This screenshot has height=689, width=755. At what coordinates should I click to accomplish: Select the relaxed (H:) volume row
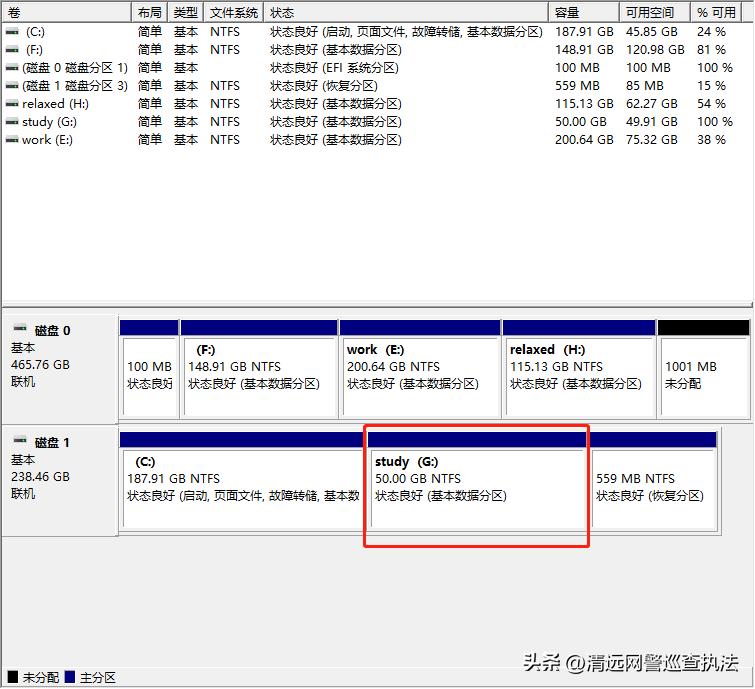371,104
